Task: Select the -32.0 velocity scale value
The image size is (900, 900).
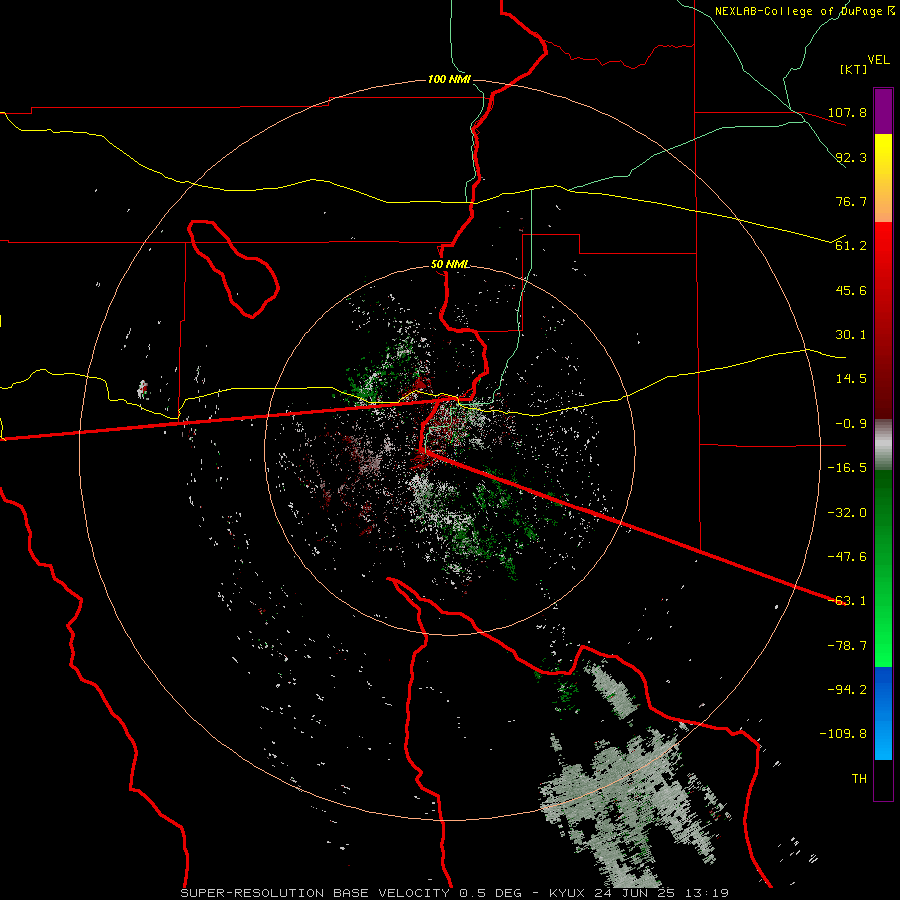Action: tap(847, 513)
